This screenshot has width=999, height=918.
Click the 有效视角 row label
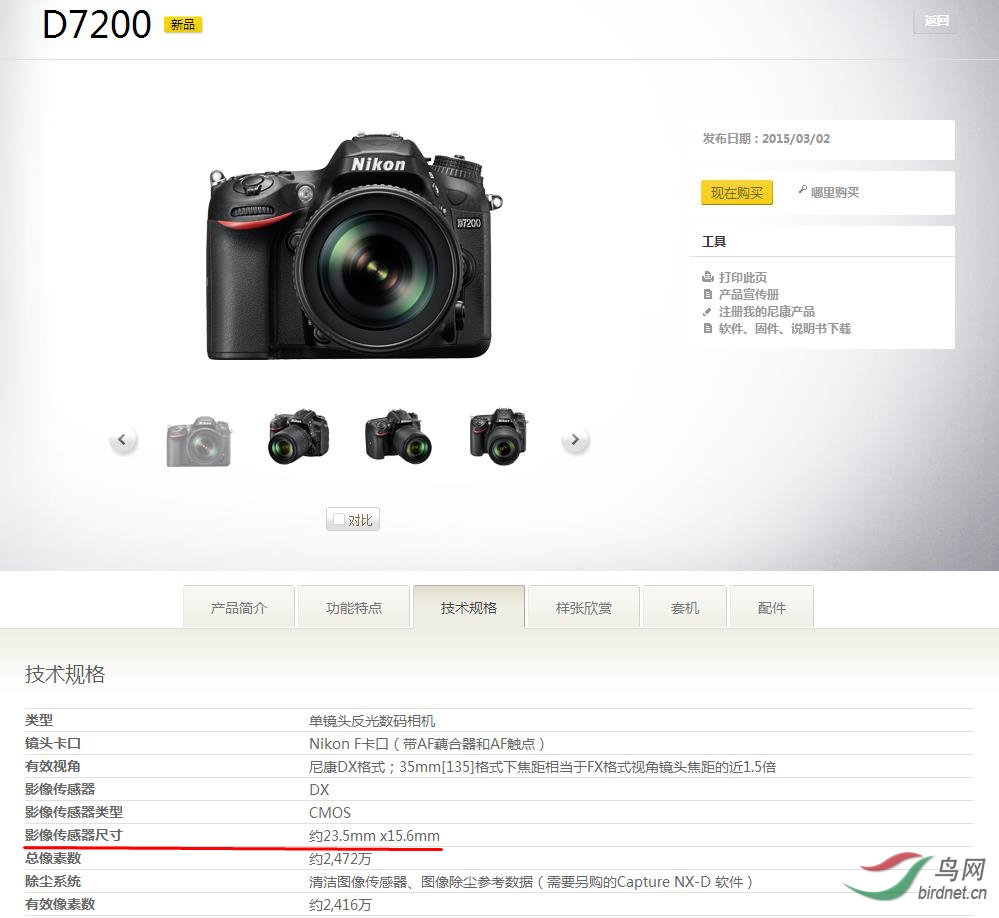[53, 766]
